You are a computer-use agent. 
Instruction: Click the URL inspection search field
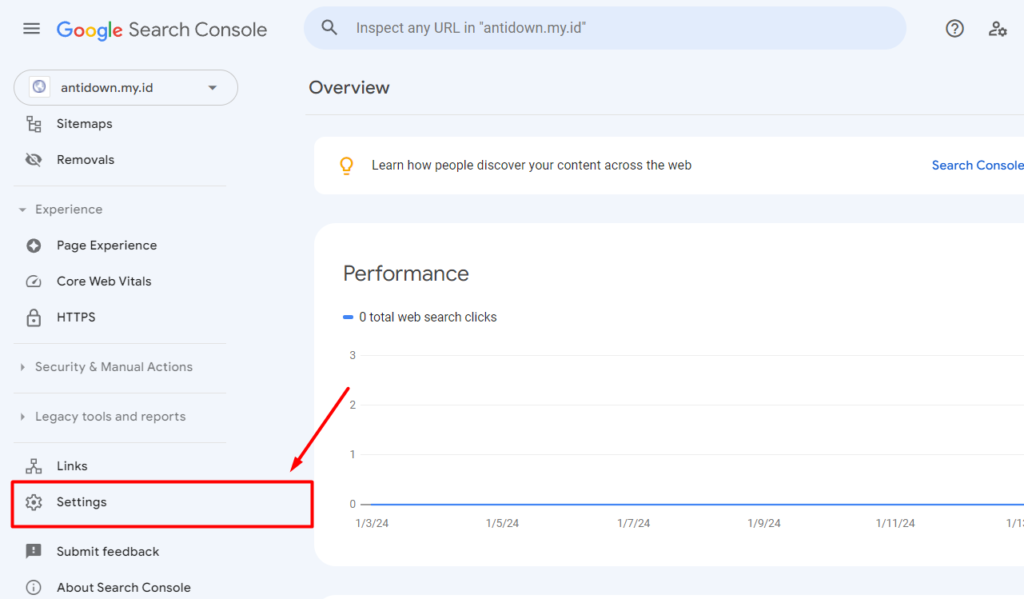point(605,28)
